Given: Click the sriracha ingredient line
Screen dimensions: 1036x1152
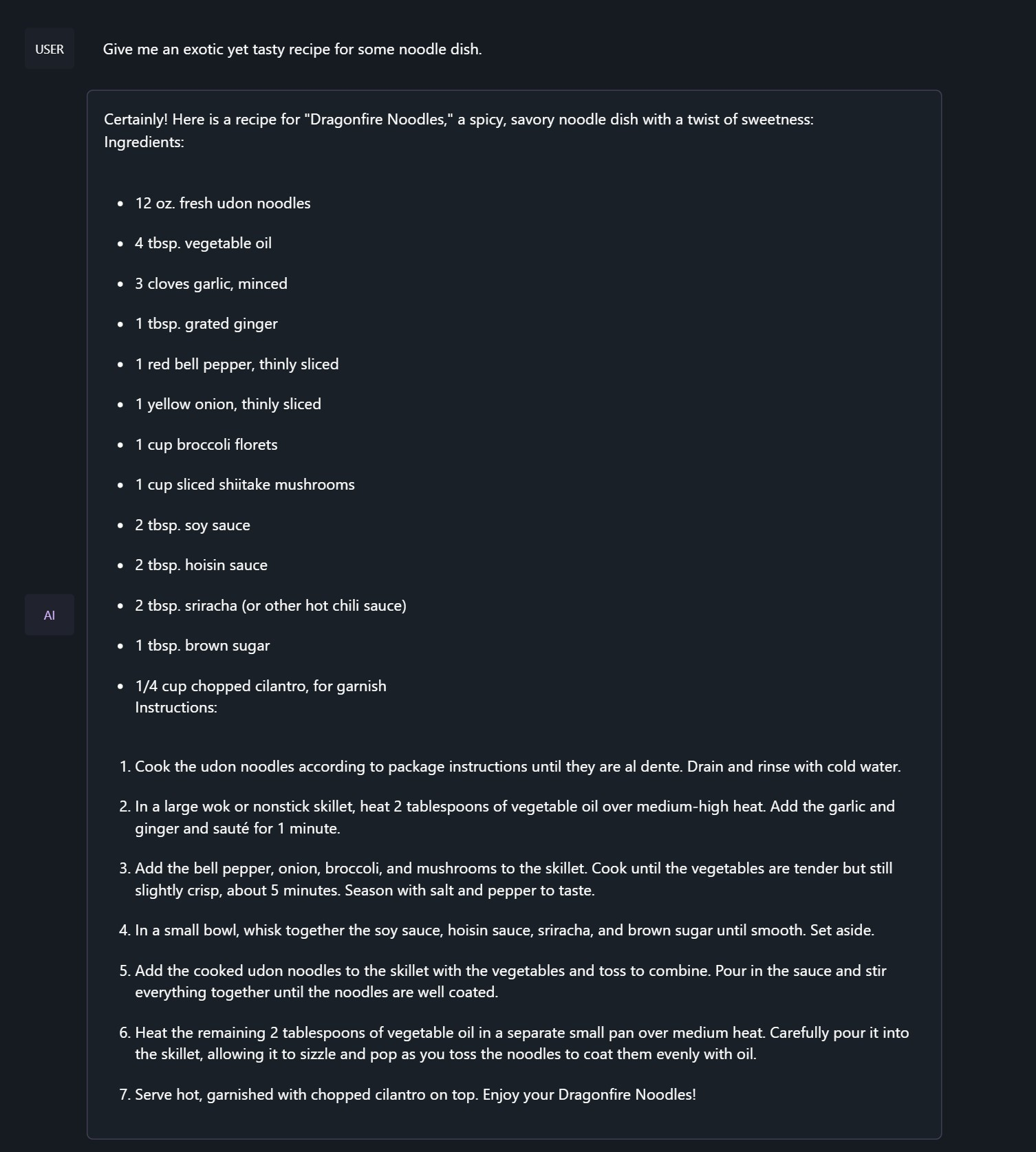Looking at the screenshot, I should pyautogui.click(x=270, y=606).
